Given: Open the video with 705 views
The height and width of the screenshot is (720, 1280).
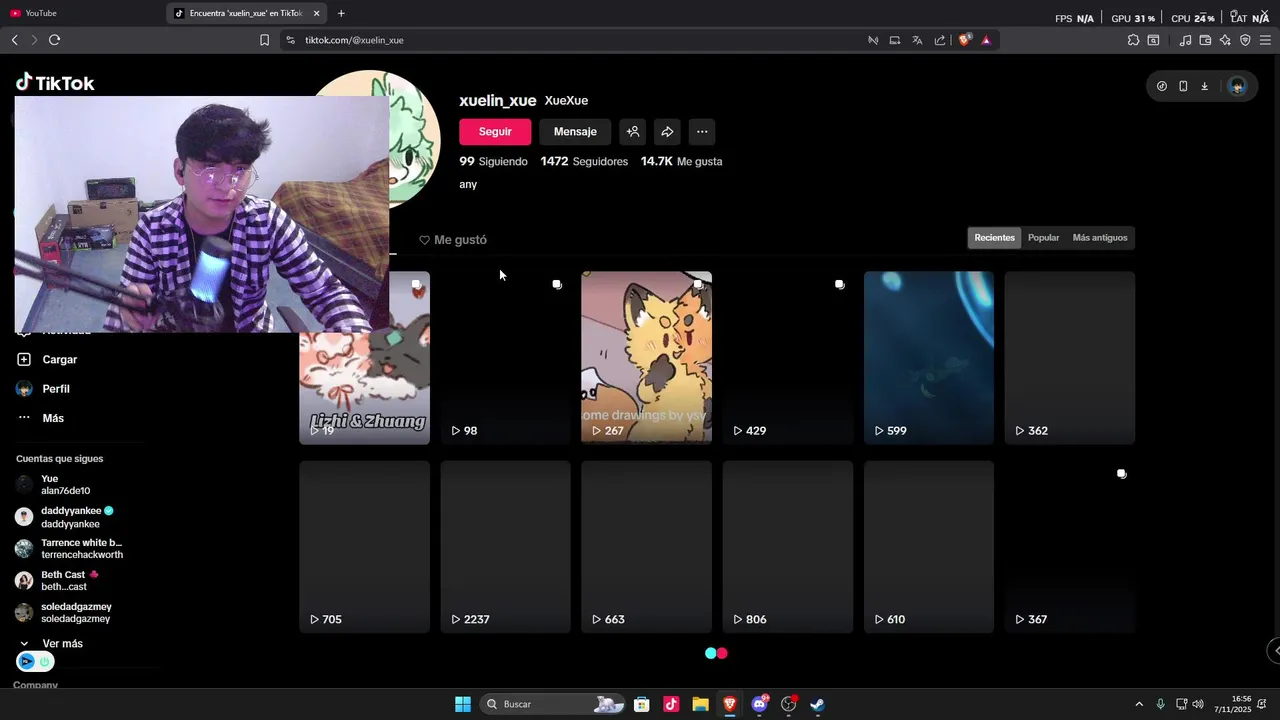Looking at the screenshot, I should [364, 546].
